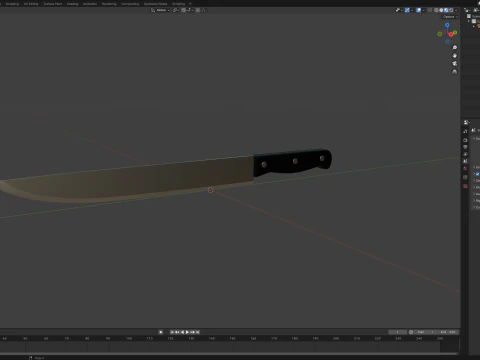480x360 pixels.
Task: Open the Properties editor type menu
Action: [466, 122]
